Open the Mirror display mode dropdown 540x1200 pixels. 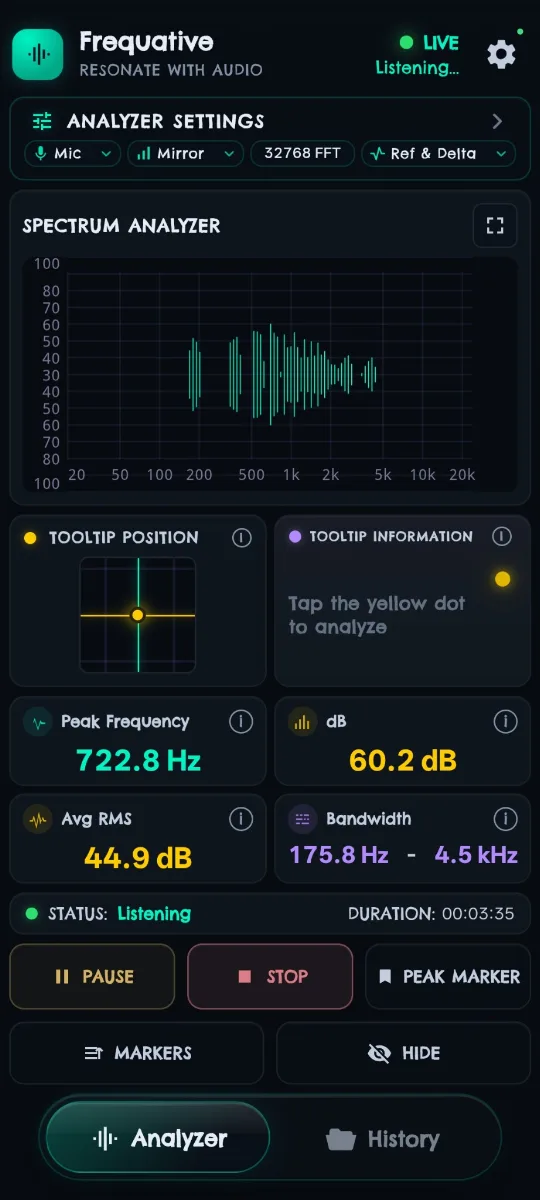point(185,153)
